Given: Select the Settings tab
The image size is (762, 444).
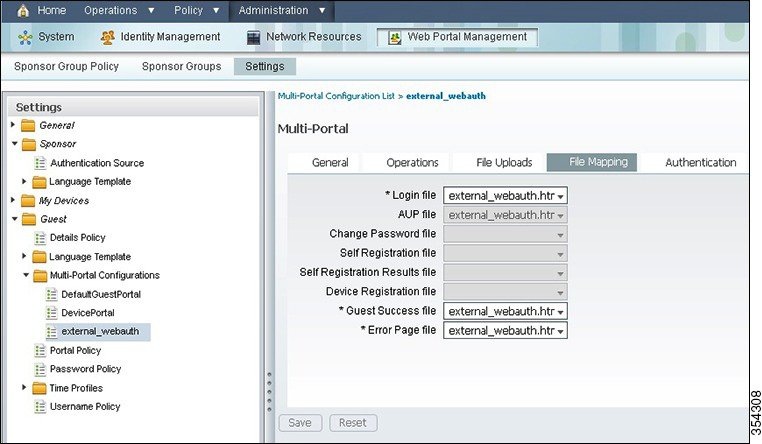Looking at the screenshot, I should click(x=265, y=67).
